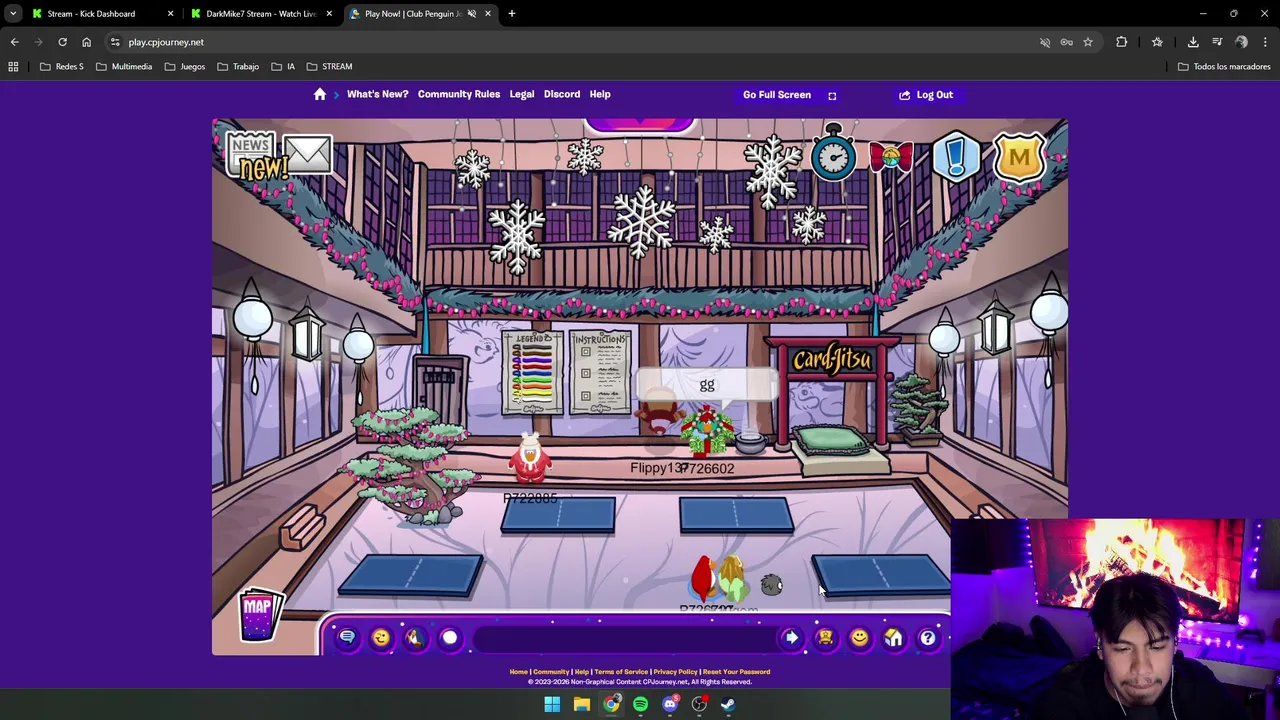Open the question mark help icon

click(927, 638)
